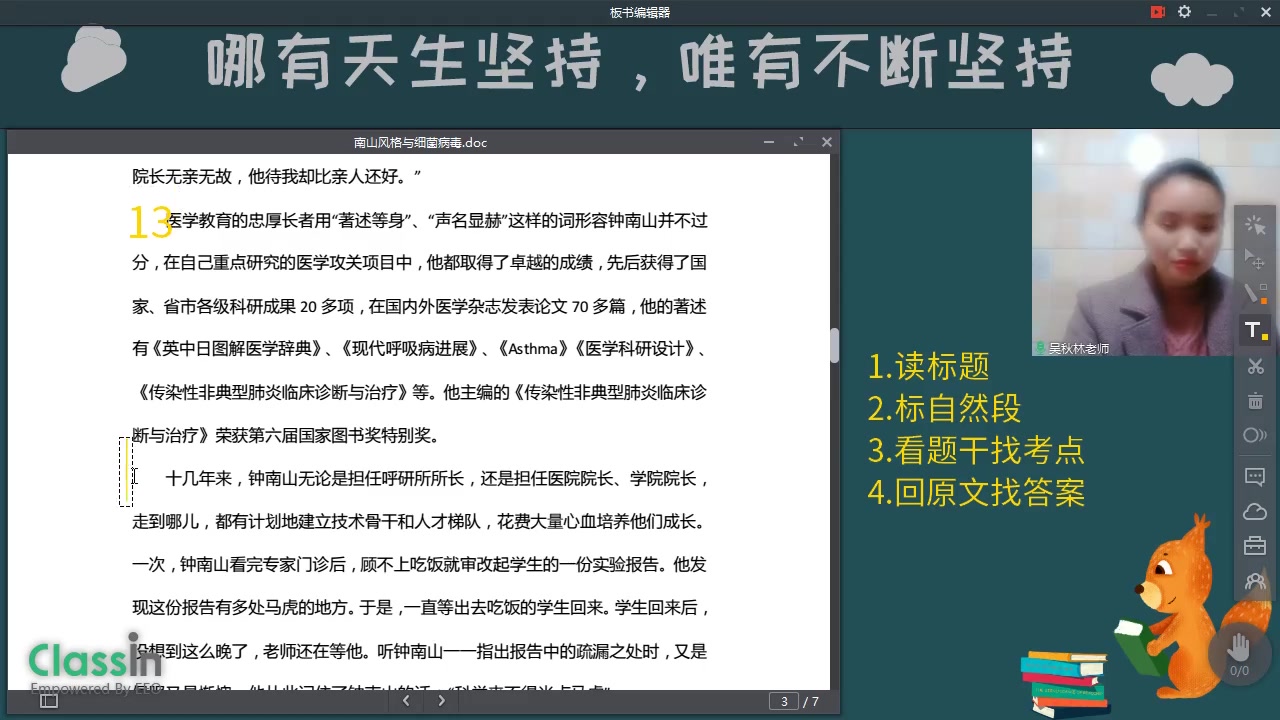Click the line '院长无亲无故'
This screenshot has height=720, width=1280.
click(277, 177)
